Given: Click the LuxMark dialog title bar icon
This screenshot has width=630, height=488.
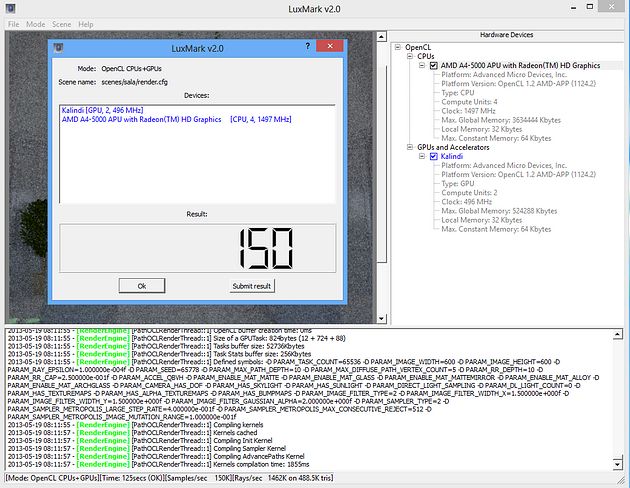Looking at the screenshot, I should 58,49.
